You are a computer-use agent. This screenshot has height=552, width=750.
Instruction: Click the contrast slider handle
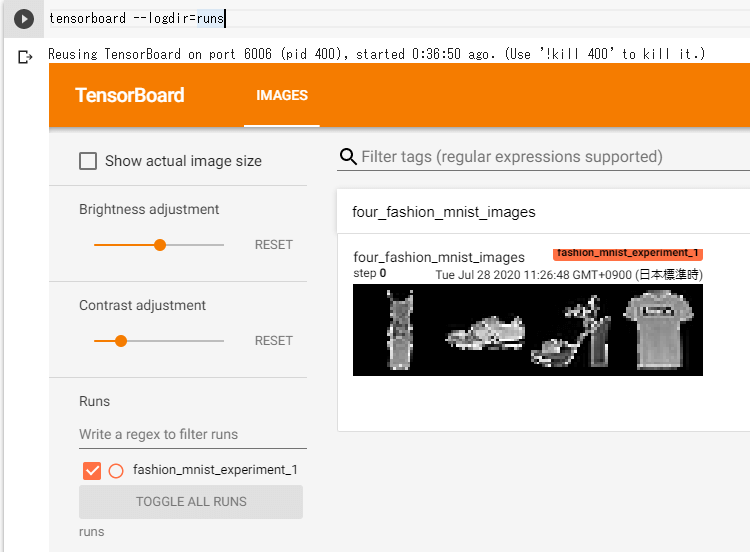click(x=121, y=341)
